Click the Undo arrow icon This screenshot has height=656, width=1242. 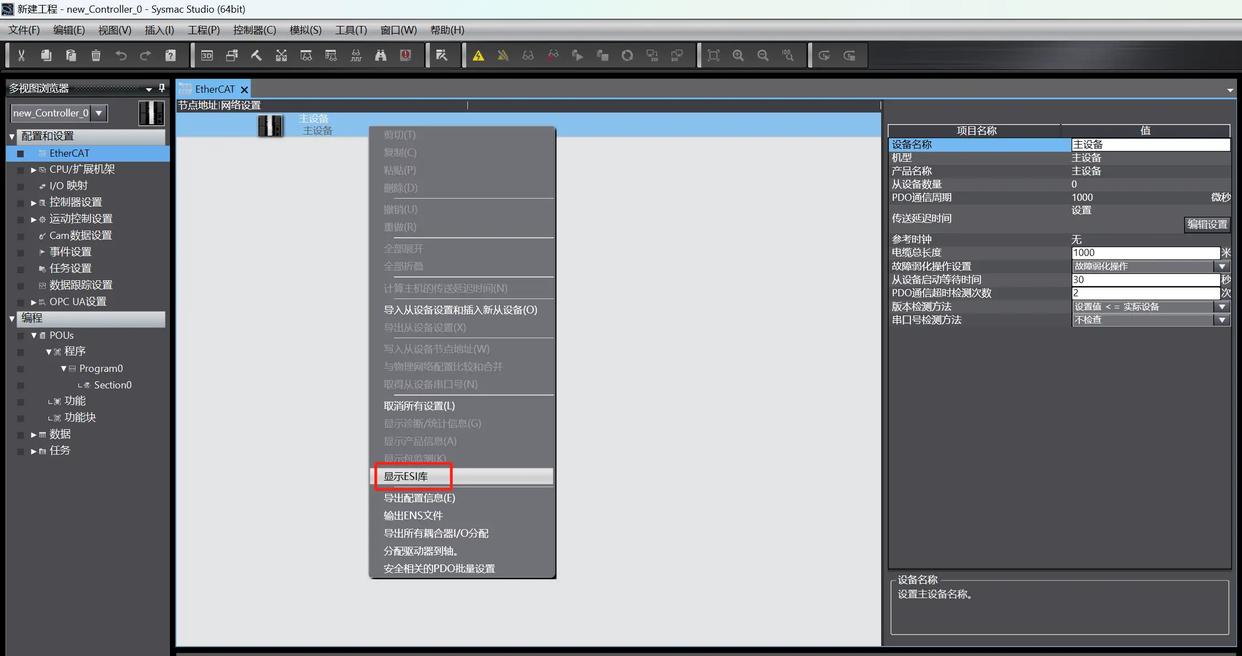click(121, 56)
